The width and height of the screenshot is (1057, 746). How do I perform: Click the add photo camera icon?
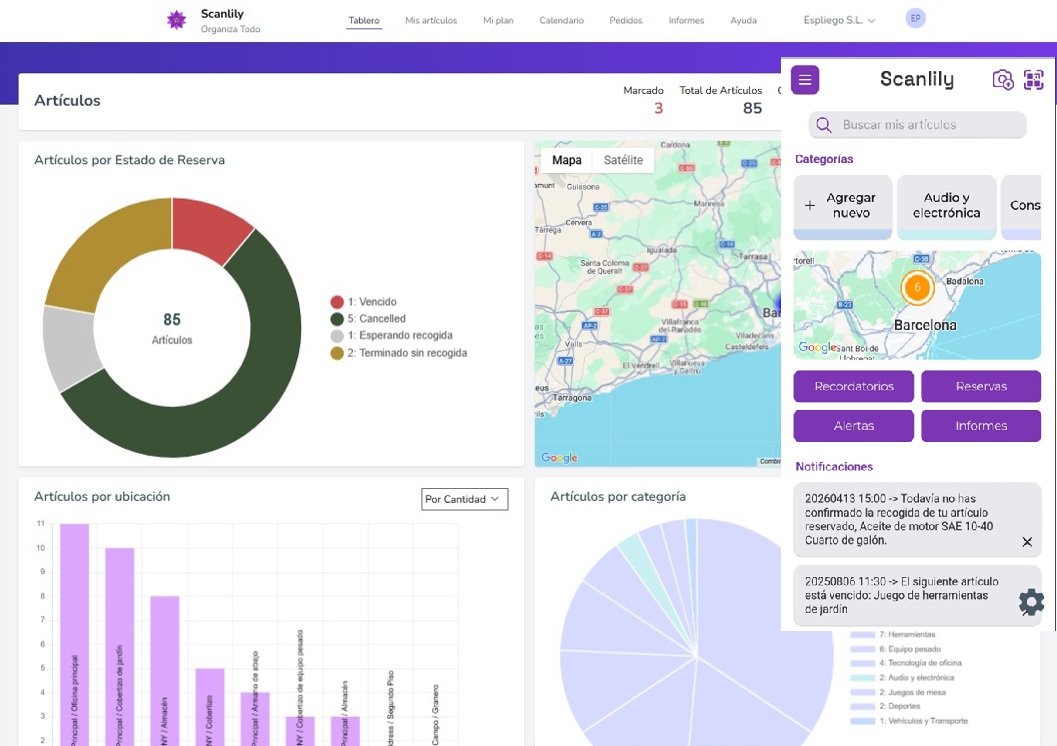1002,80
